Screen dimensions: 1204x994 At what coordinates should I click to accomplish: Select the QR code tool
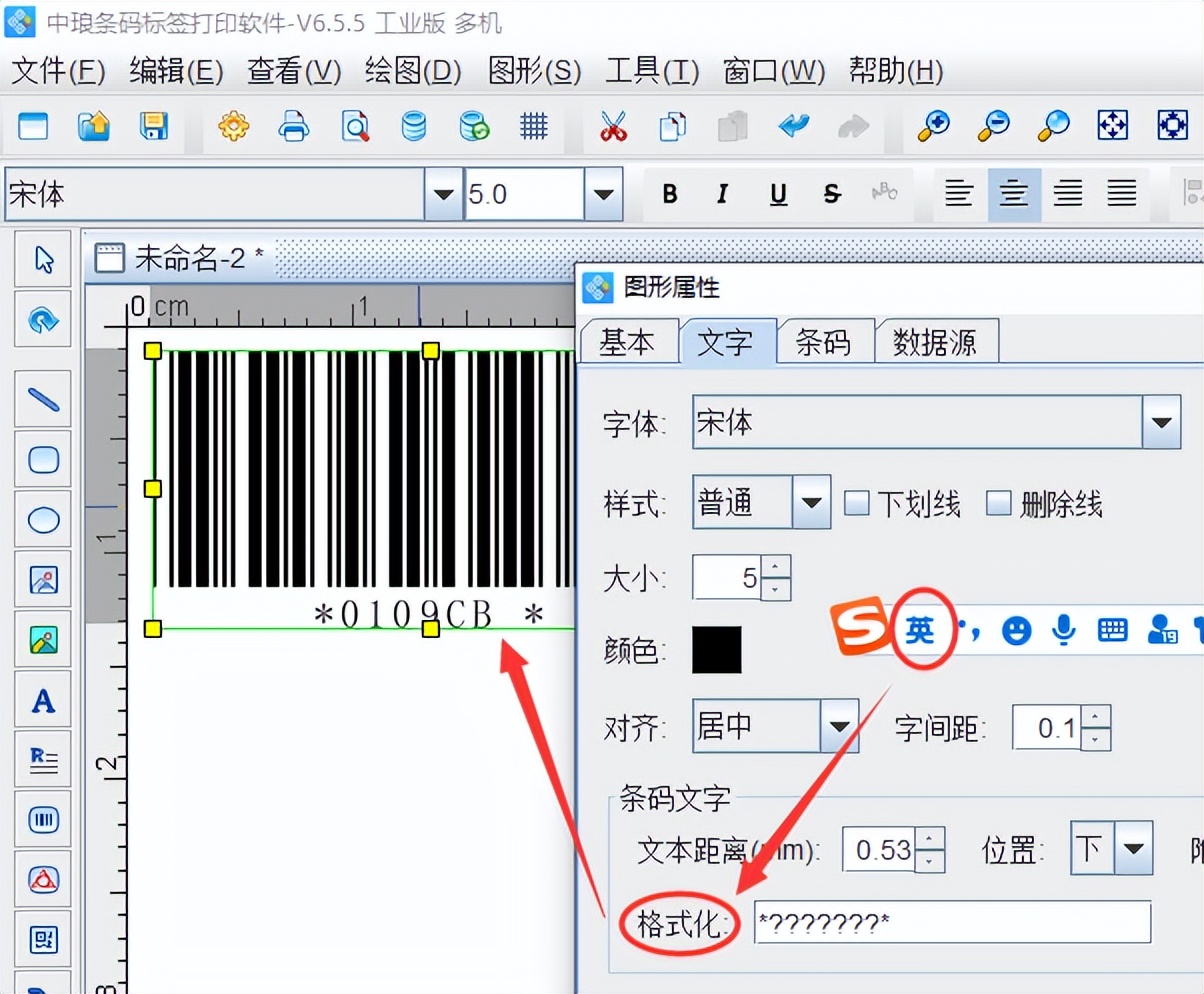pos(43,939)
